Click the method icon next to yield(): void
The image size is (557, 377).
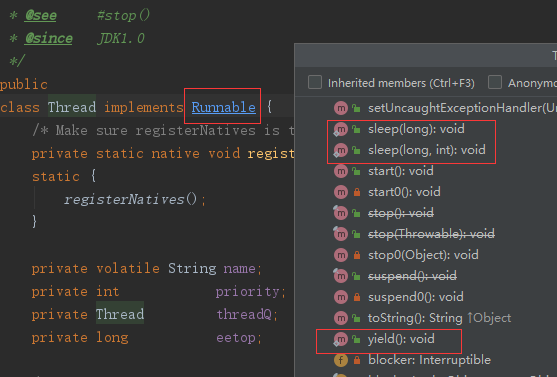pyautogui.click(x=341, y=339)
